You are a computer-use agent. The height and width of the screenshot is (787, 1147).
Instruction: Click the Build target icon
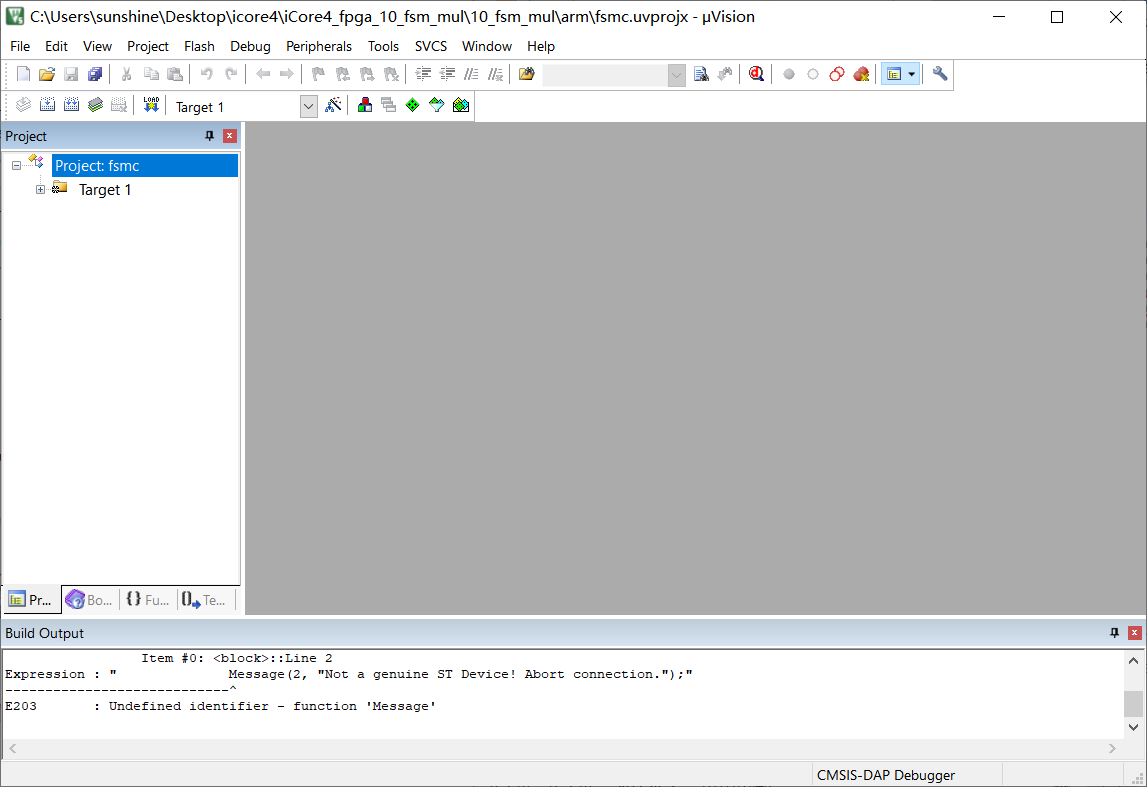[47, 105]
